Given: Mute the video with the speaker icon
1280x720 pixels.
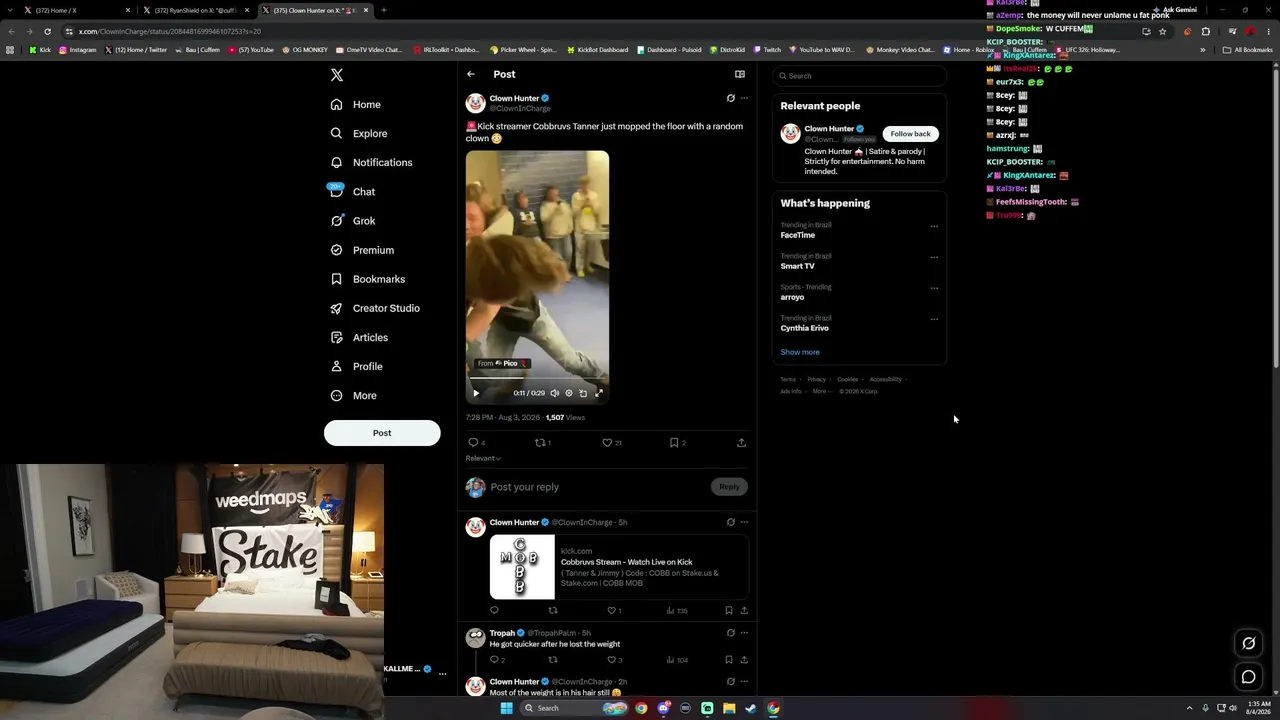Looking at the screenshot, I should click(555, 393).
